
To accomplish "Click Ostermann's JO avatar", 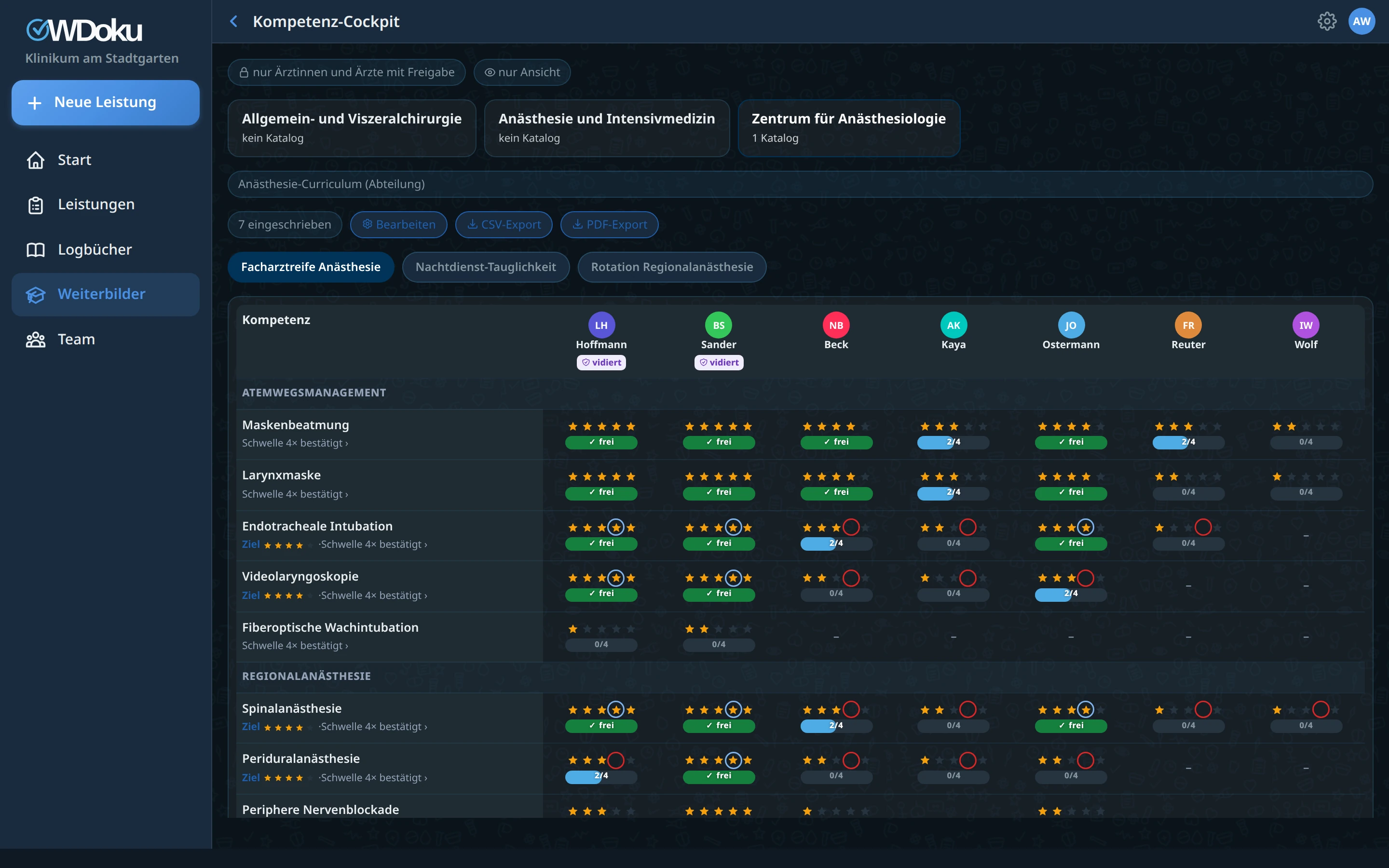I will tap(1071, 325).
